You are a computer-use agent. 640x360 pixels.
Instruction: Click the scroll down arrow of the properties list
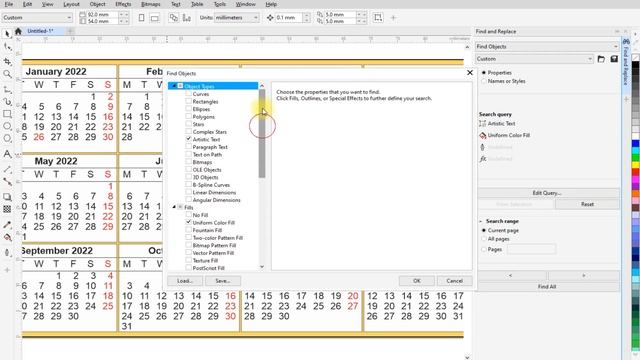click(262, 267)
